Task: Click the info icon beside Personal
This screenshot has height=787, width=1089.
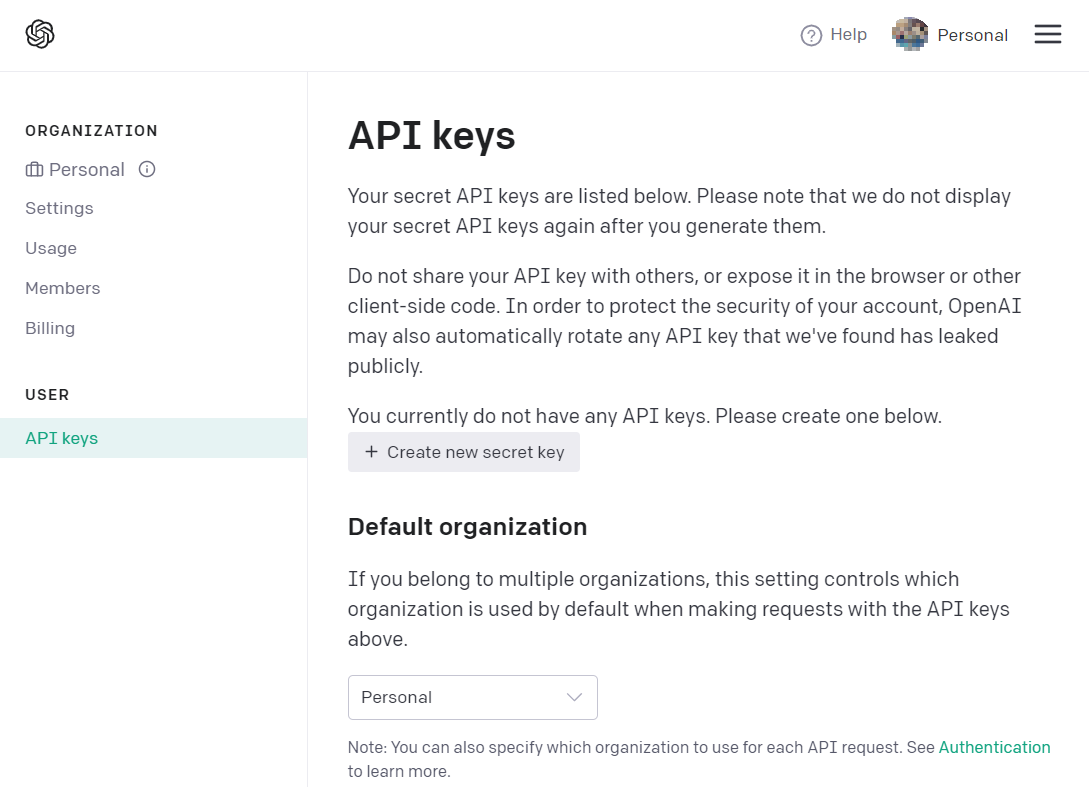Action: tap(147, 169)
